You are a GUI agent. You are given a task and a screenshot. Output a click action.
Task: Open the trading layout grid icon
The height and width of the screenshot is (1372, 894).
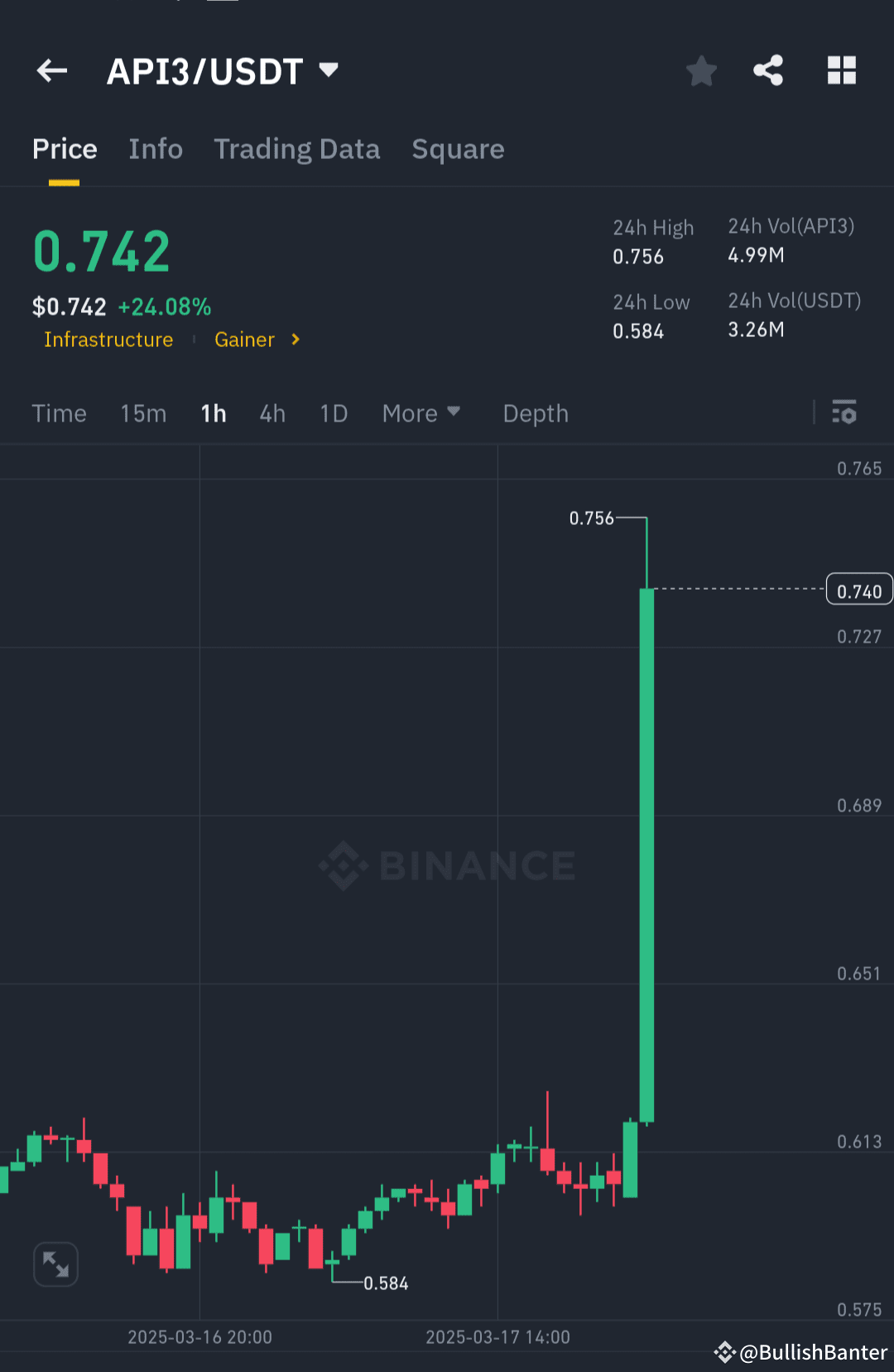[842, 70]
